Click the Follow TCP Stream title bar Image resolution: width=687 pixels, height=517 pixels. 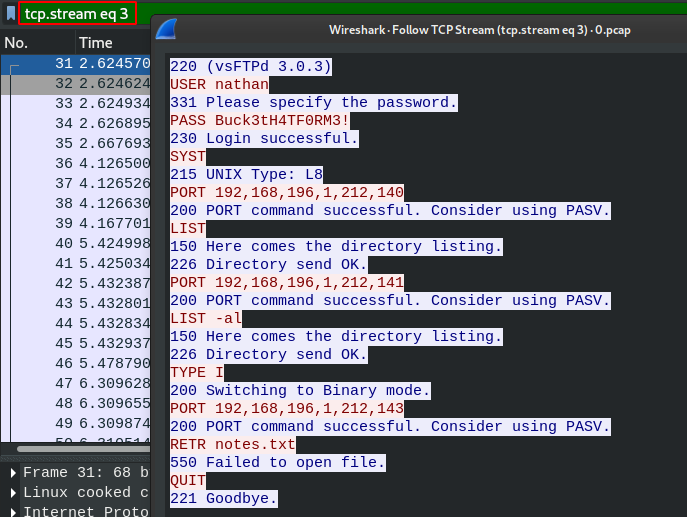click(480, 30)
